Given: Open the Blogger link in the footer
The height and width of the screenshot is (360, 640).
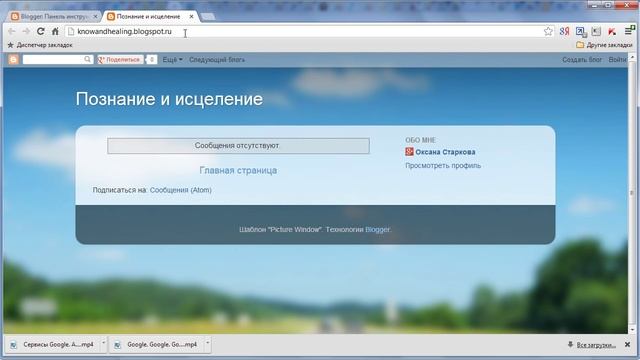Looking at the screenshot, I should coord(377,229).
